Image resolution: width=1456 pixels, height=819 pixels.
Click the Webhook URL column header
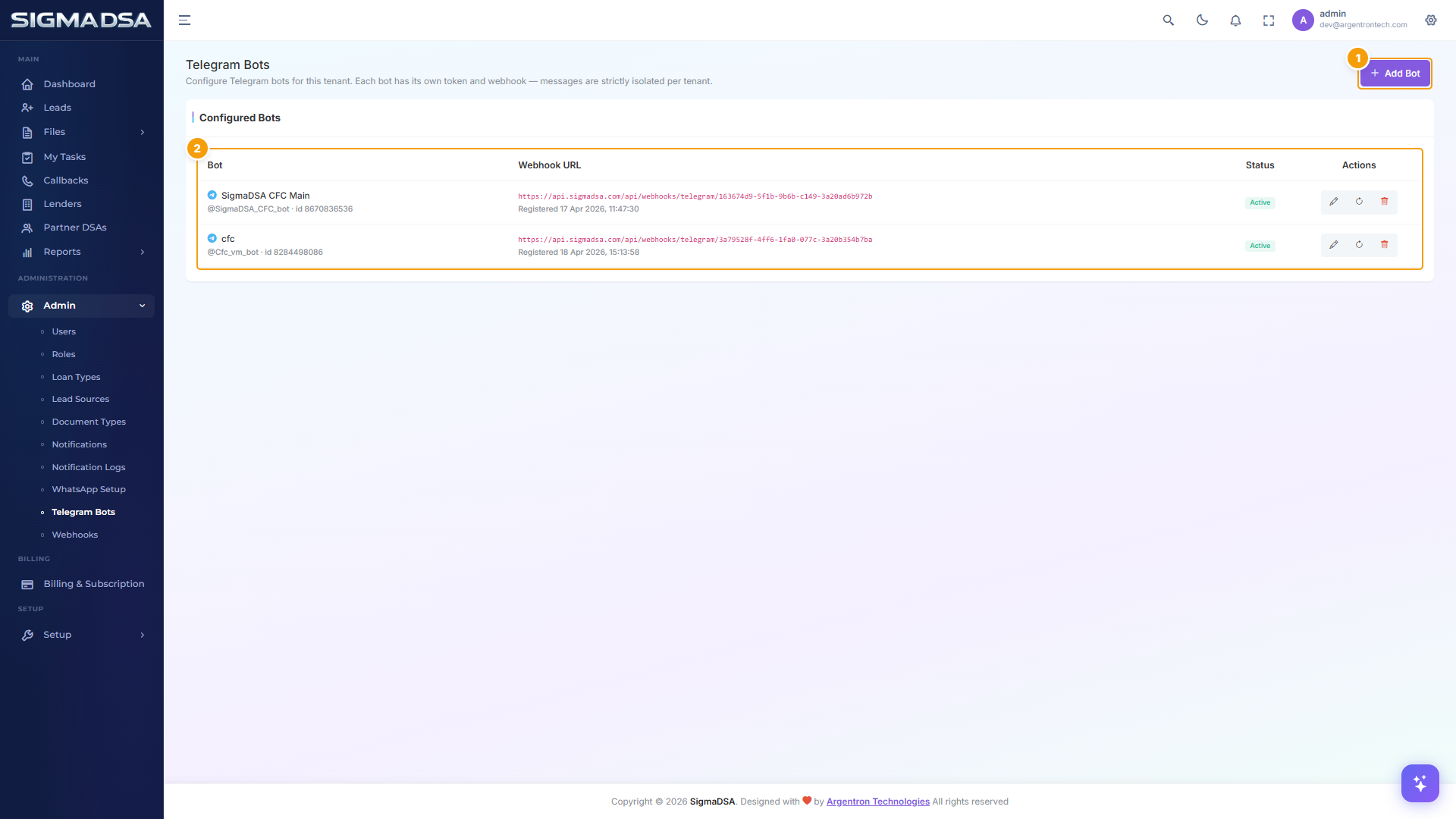549,165
